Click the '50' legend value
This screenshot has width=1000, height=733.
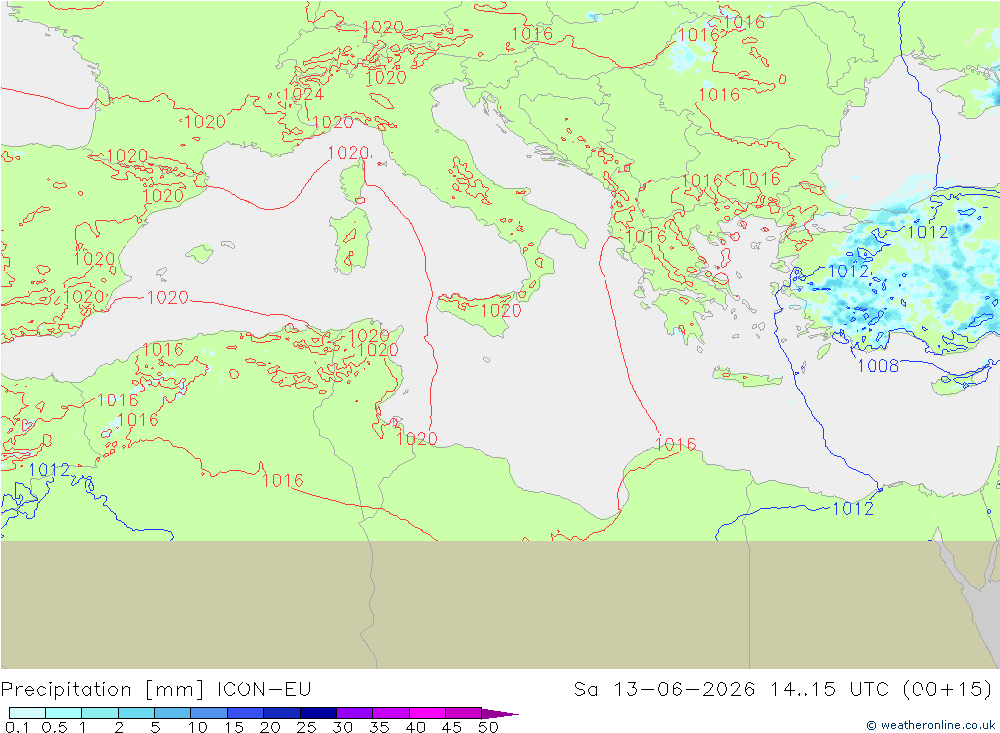click(x=488, y=727)
